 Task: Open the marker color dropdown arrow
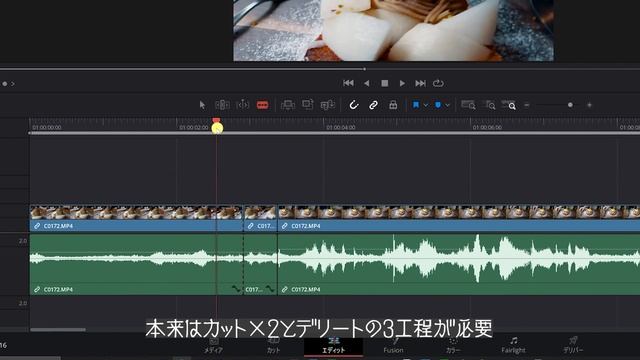447,105
